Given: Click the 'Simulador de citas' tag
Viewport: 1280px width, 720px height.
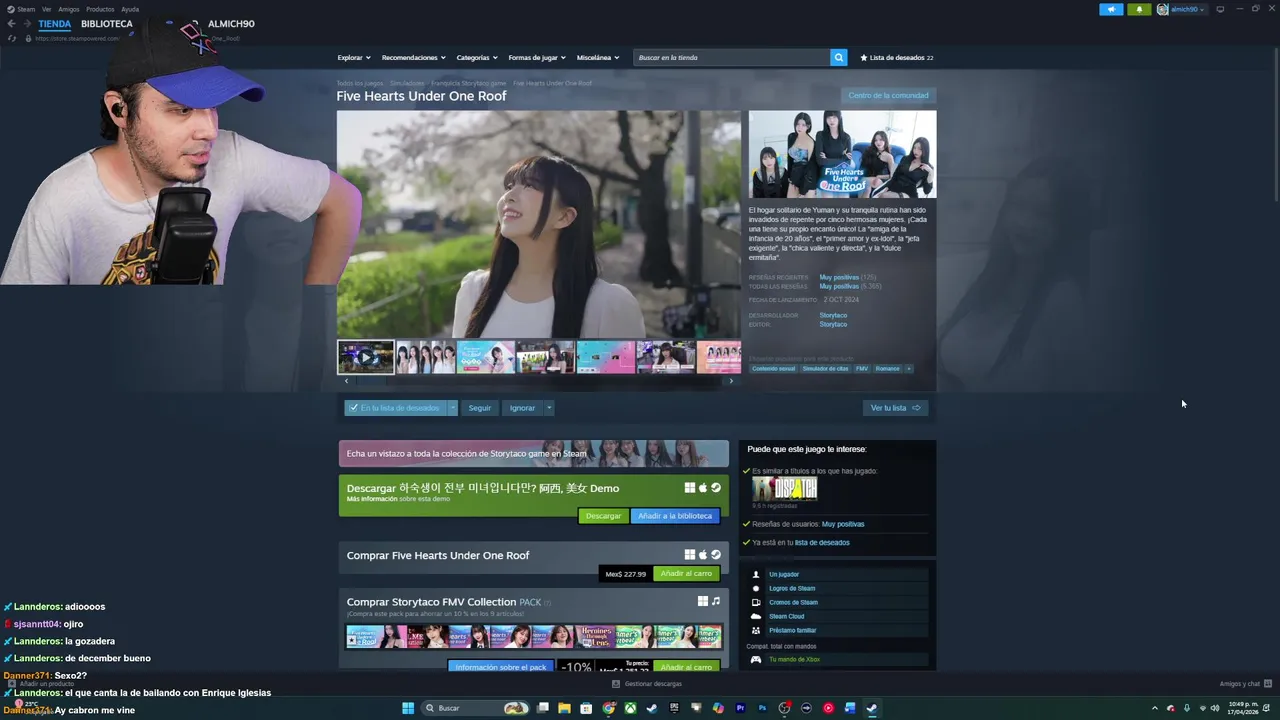Looking at the screenshot, I should [x=825, y=369].
